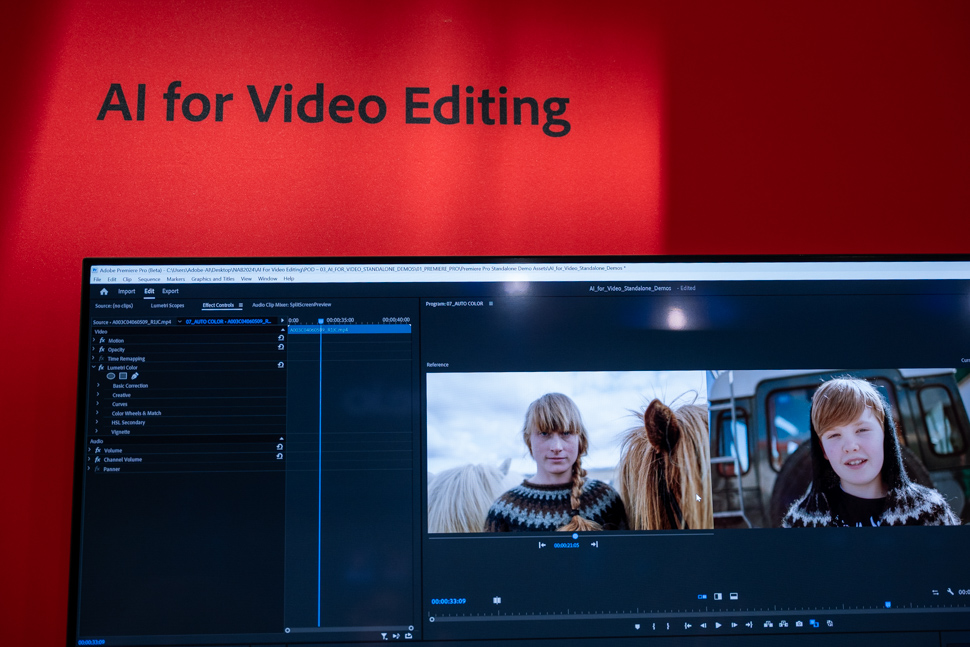Image resolution: width=970 pixels, height=647 pixels.
Task: Open the Export workspace
Action: coord(170,291)
